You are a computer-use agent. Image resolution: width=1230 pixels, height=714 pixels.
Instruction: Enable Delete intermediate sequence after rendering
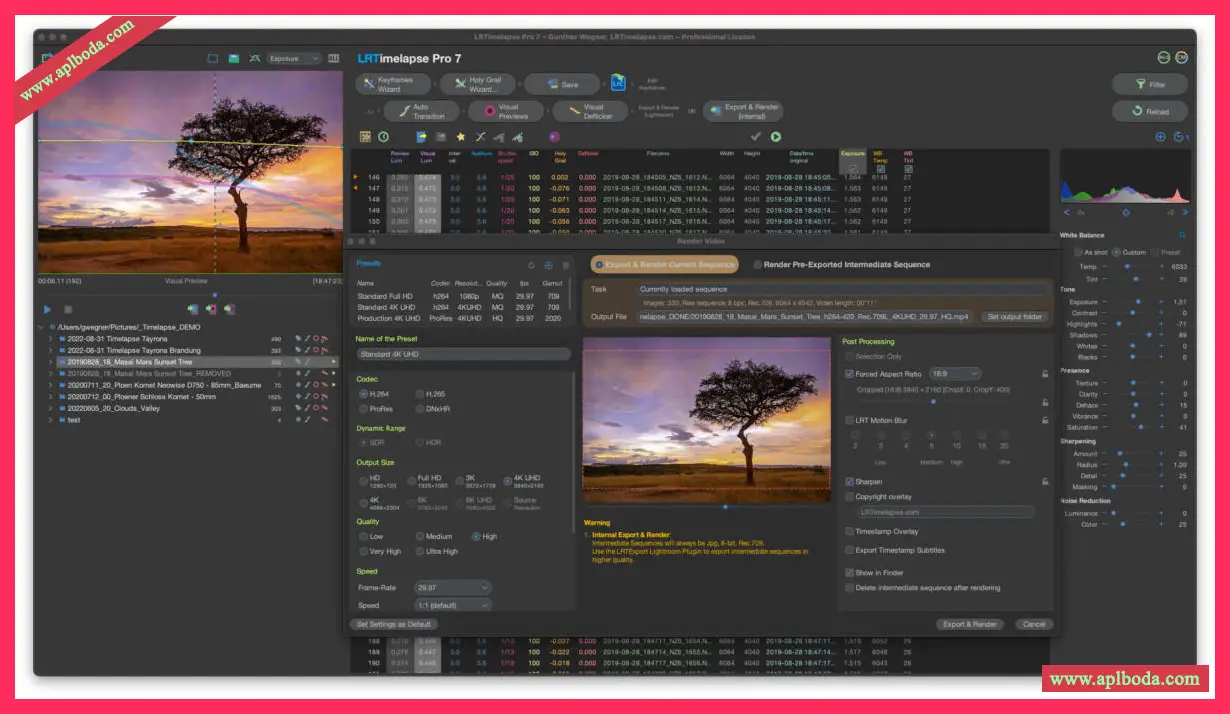pyautogui.click(x=850, y=588)
